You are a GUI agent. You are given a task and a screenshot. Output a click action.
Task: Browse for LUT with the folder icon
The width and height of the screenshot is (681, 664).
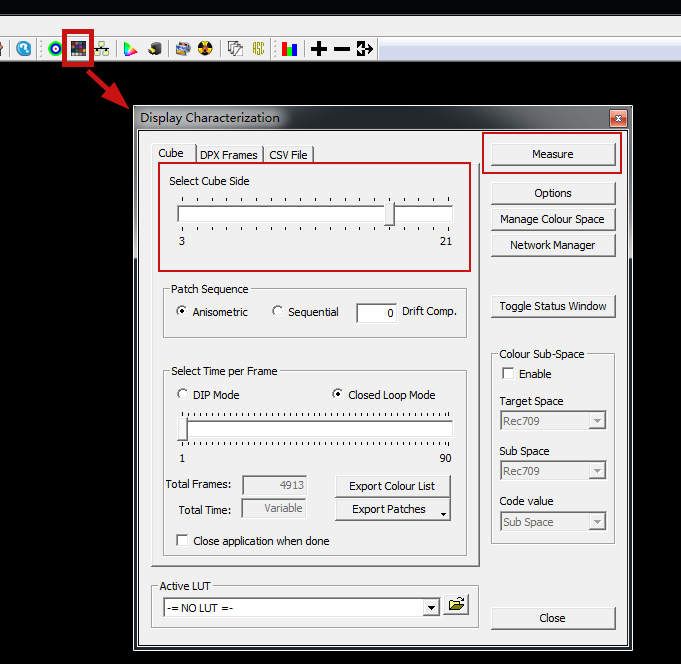pyautogui.click(x=456, y=605)
